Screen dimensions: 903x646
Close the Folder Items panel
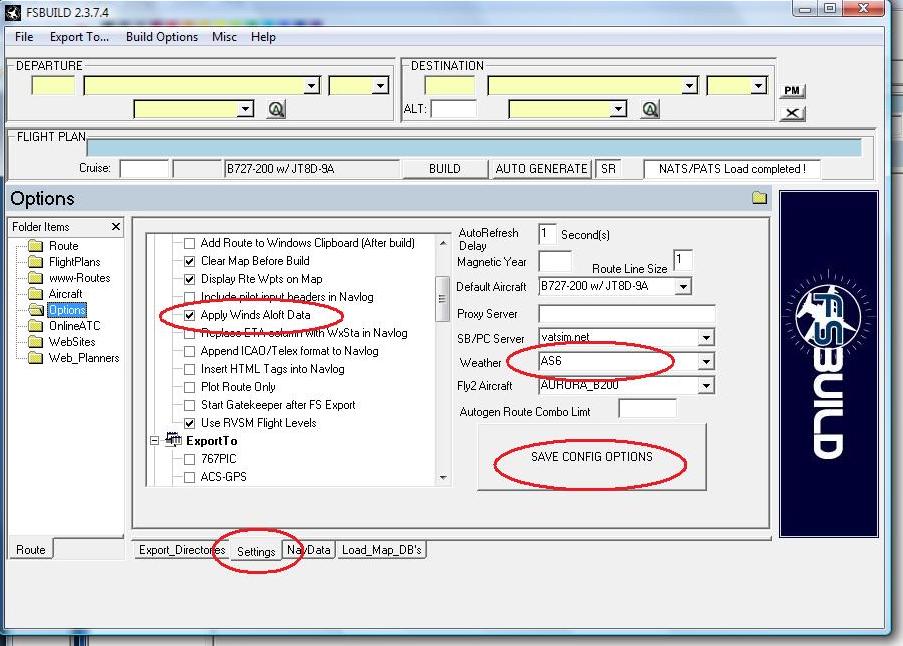[x=116, y=227]
